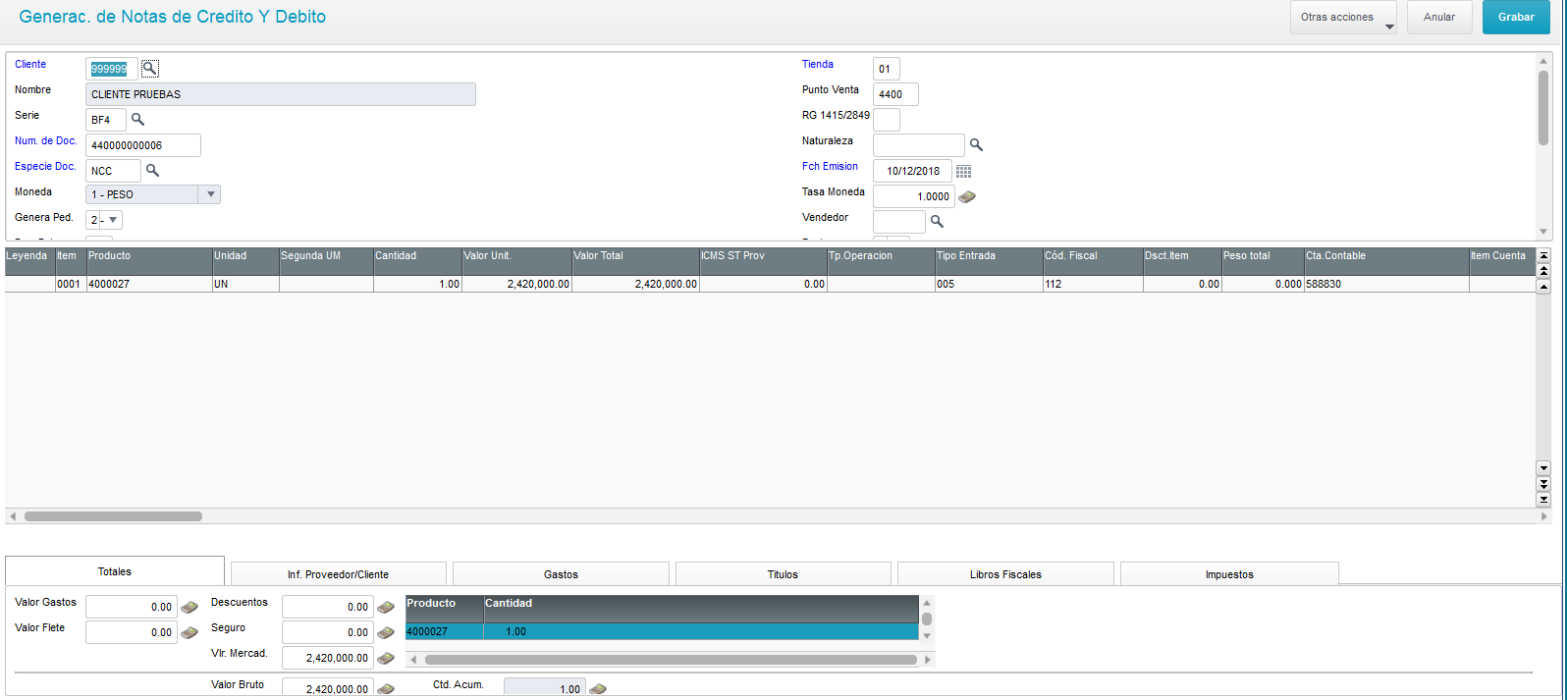This screenshot has width=1568, height=700.
Task: Click the Fch Emision label link
Action: pyautogui.click(x=830, y=166)
